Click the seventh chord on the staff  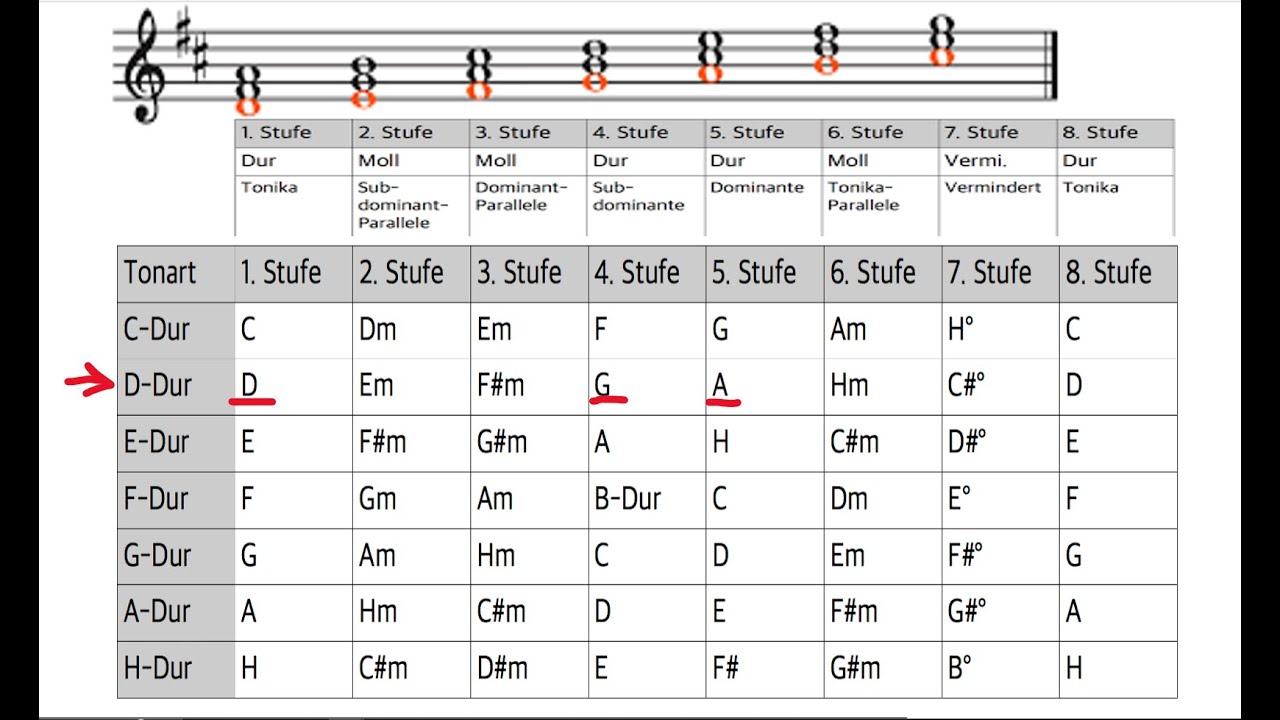coord(942,42)
